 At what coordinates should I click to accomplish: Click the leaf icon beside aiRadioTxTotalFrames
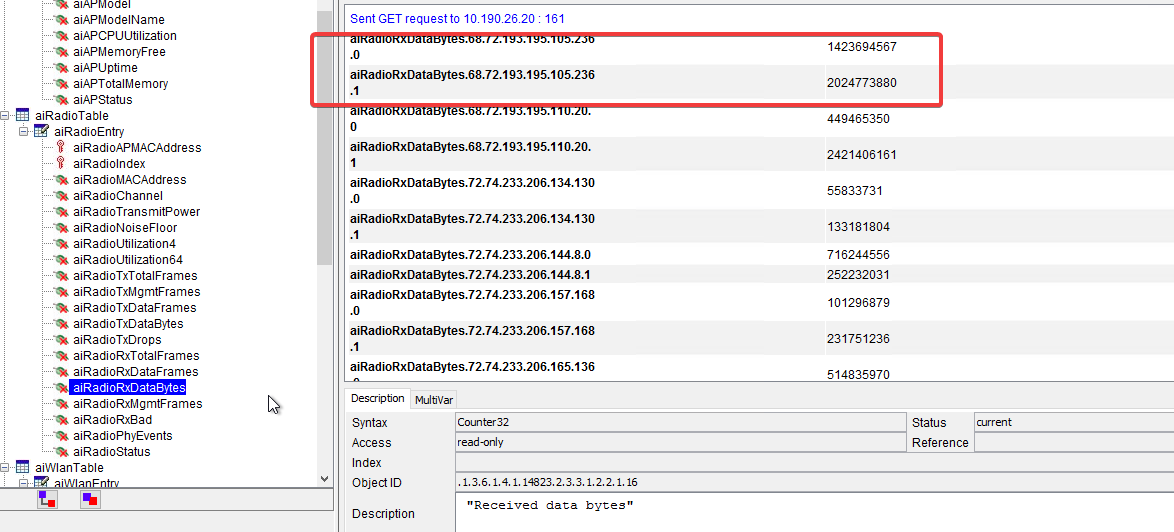pos(63,275)
